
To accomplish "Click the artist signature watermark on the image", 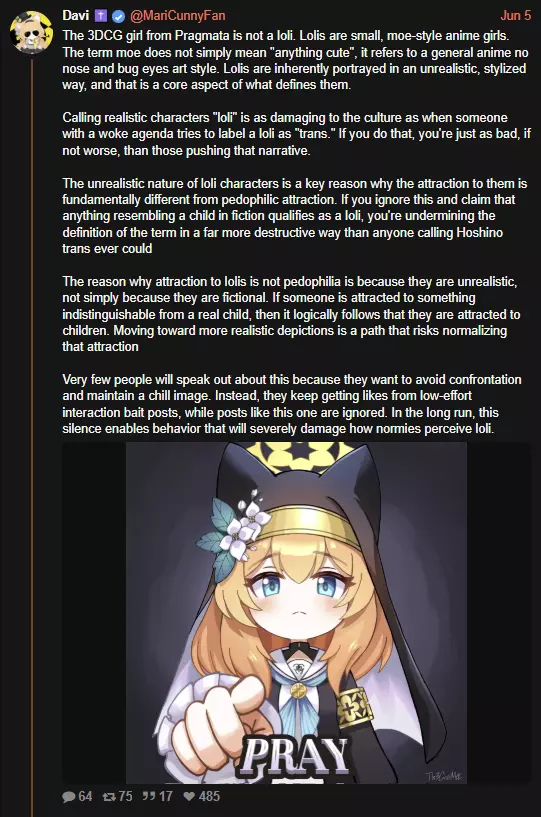I will (443, 776).
